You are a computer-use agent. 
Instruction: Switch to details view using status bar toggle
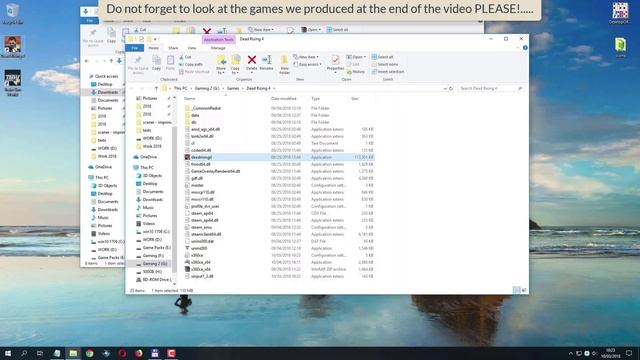click(516, 290)
